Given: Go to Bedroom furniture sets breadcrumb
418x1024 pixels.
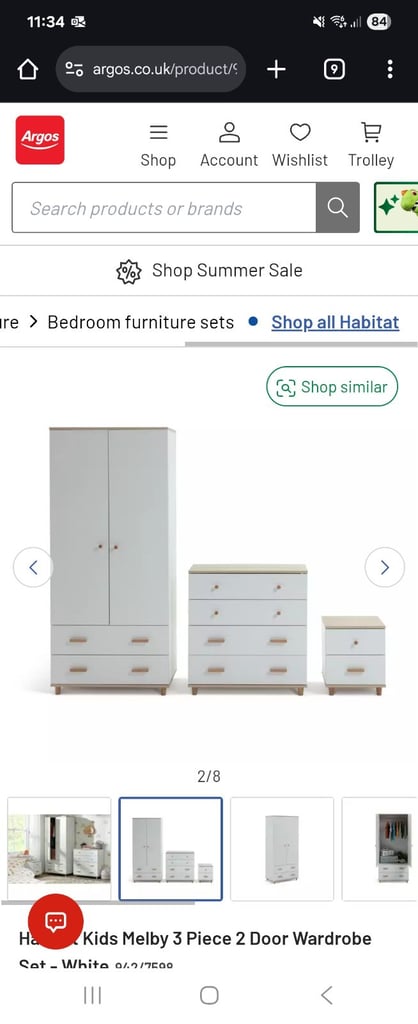Looking at the screenshot, I should point(140,322).
